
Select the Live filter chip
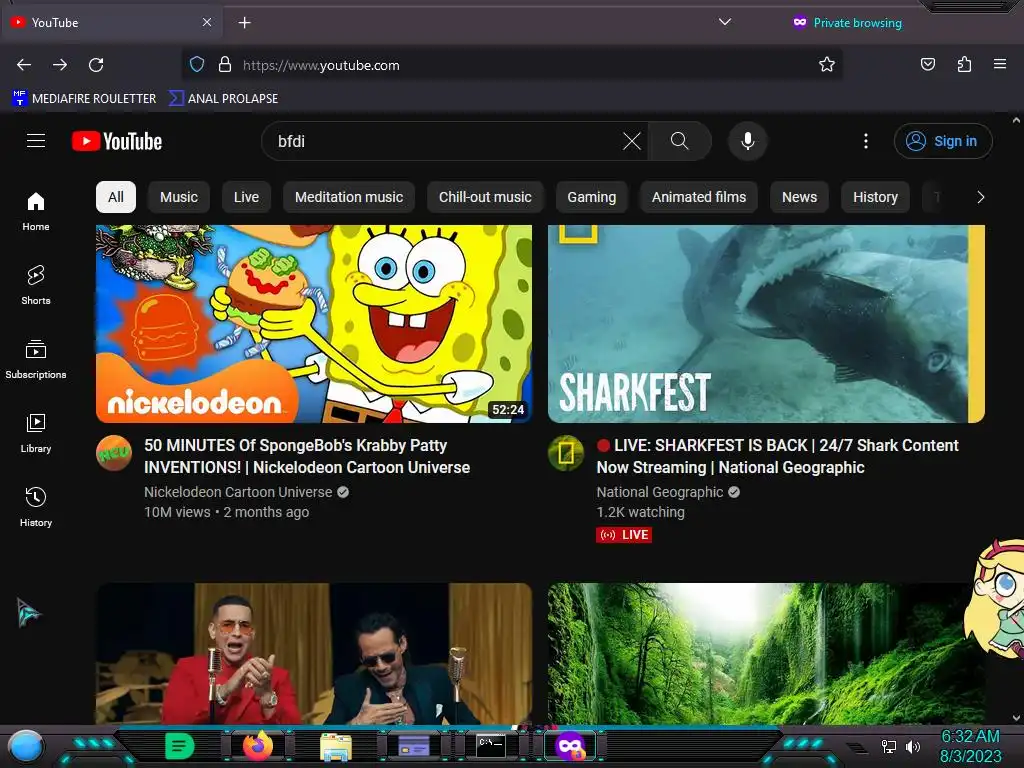click(x=246, y=197)
